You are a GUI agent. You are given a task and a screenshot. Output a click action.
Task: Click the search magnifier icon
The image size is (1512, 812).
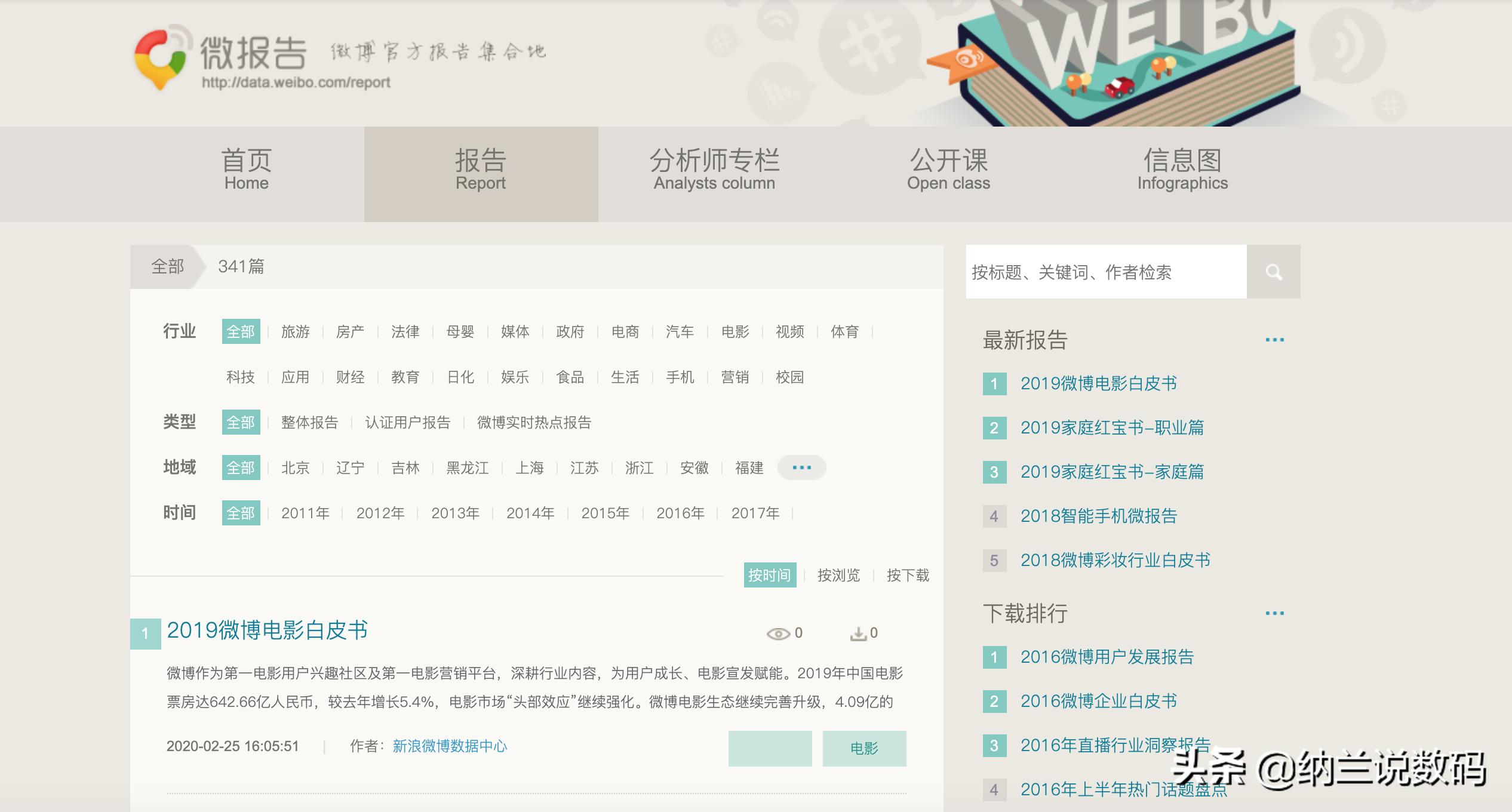[1275, 272]
